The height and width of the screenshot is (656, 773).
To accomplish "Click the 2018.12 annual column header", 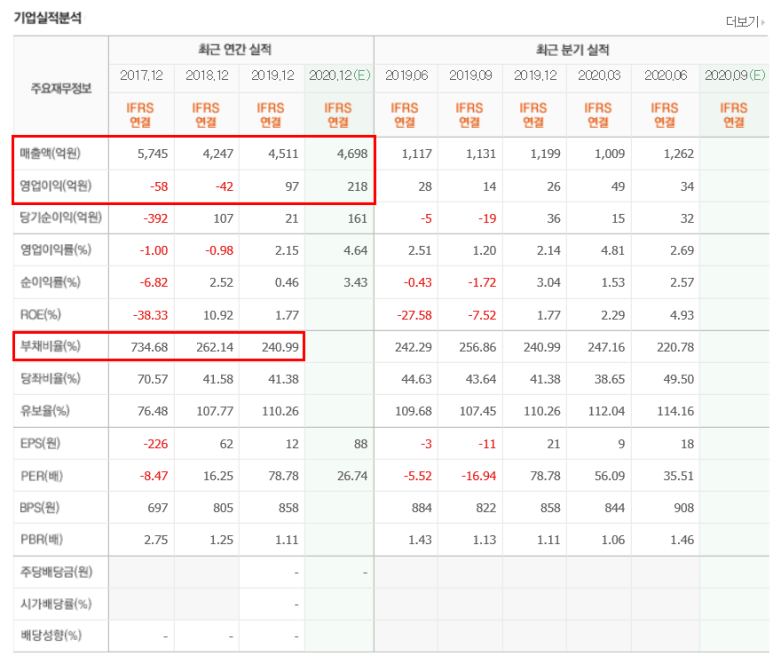I will click(207, 75).
